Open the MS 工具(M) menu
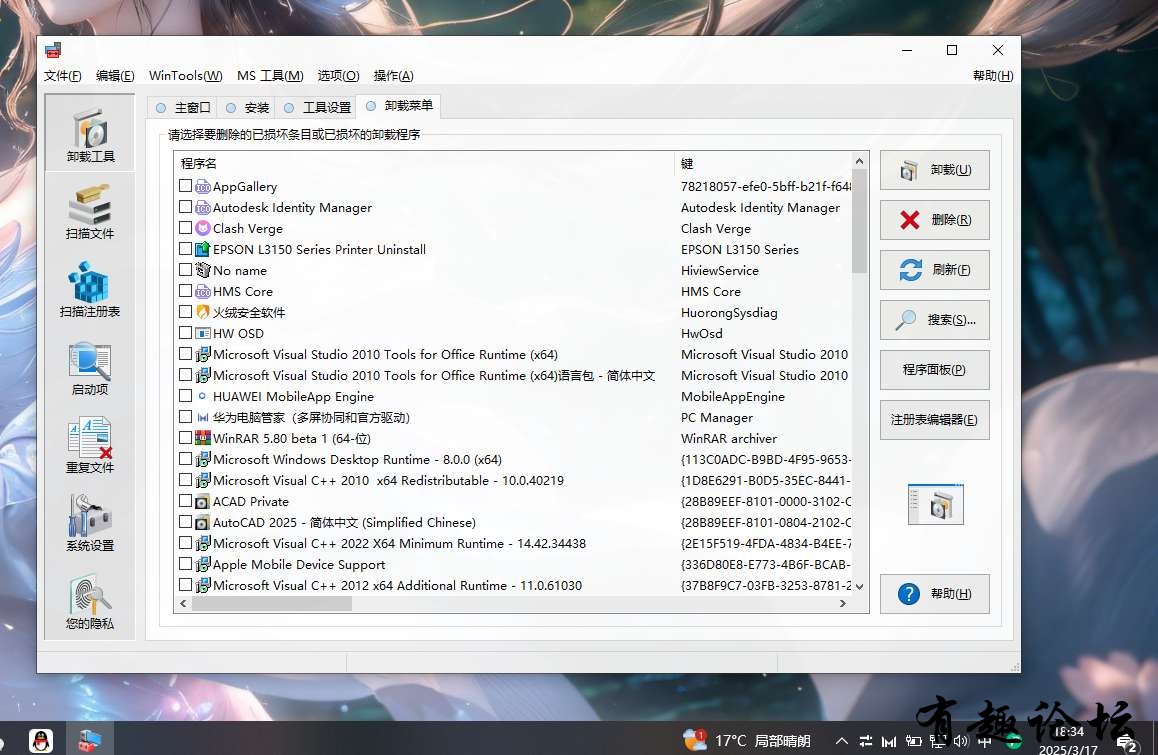Screen dimensions: 1158x755 point(270,75)
